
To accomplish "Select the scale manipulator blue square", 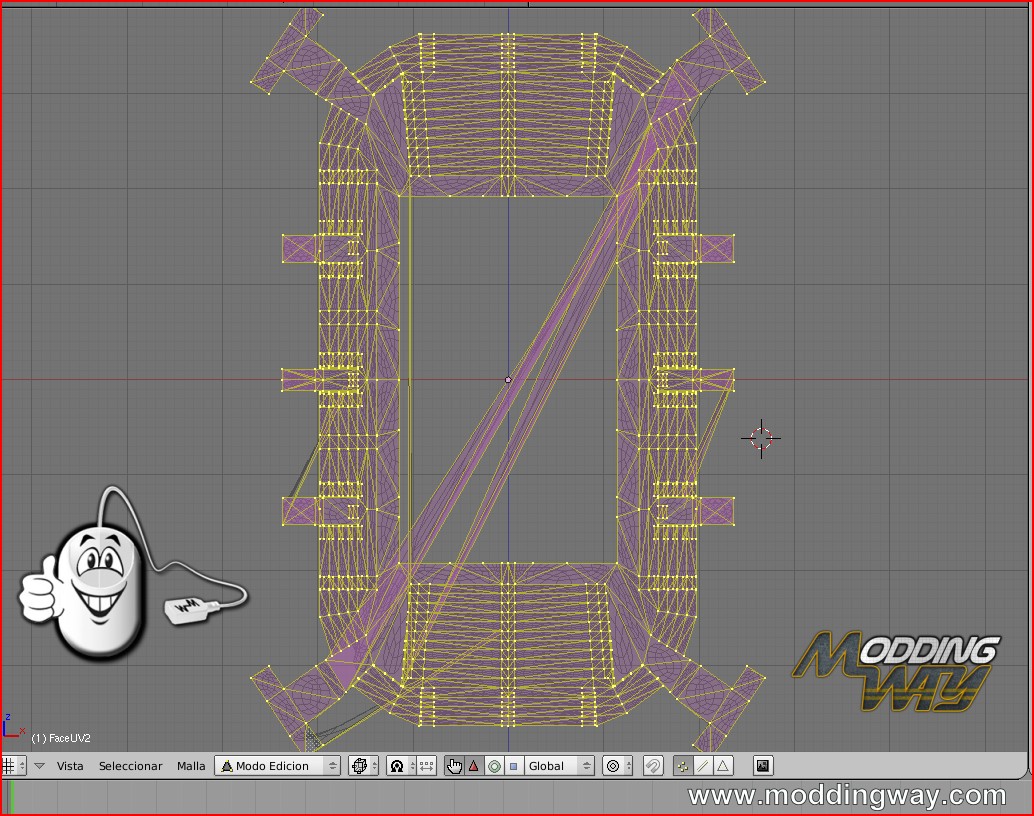I will [x=513, y=766].
